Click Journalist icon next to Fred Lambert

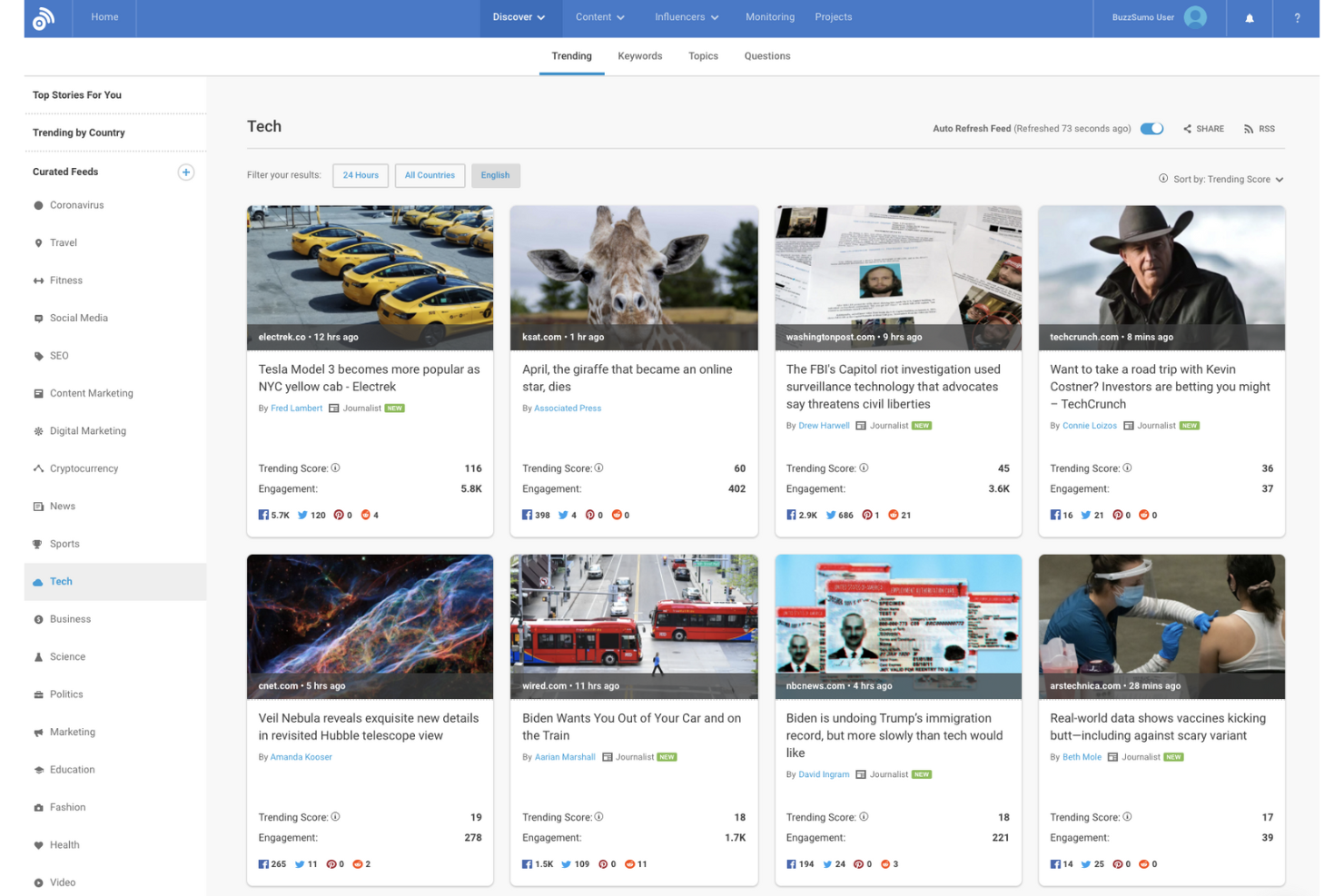(334, 409)
